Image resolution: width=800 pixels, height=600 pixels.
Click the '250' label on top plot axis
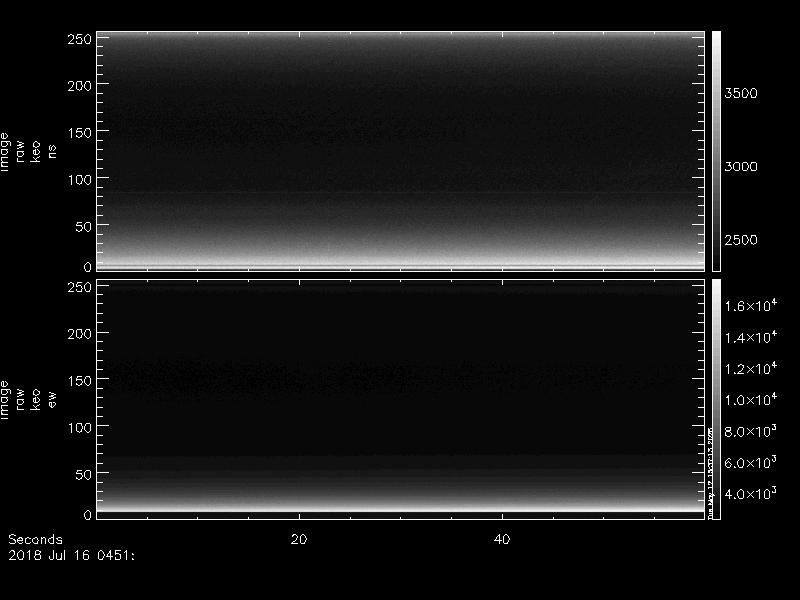(80, 39)
